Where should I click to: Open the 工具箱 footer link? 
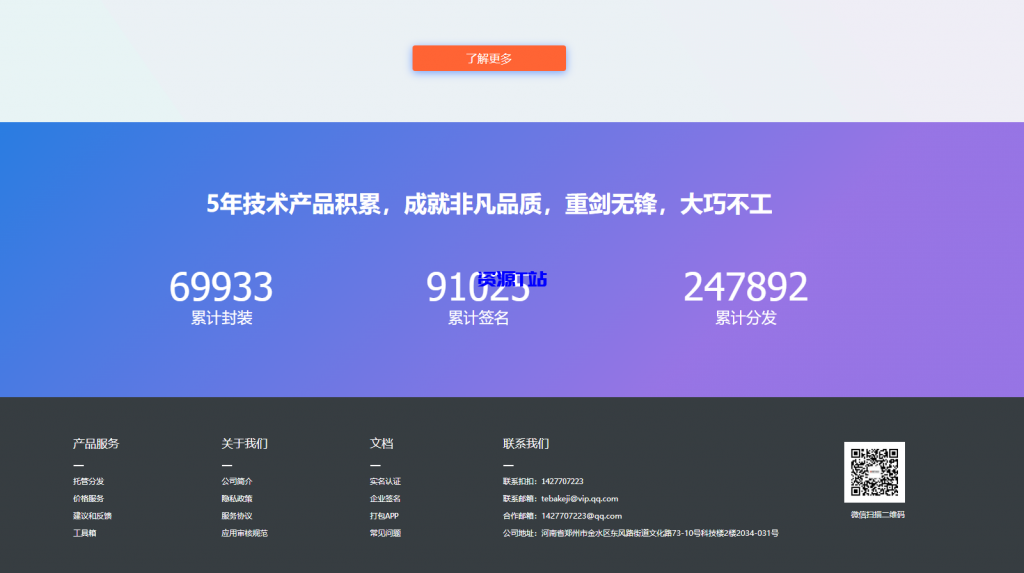coord(85,533)
